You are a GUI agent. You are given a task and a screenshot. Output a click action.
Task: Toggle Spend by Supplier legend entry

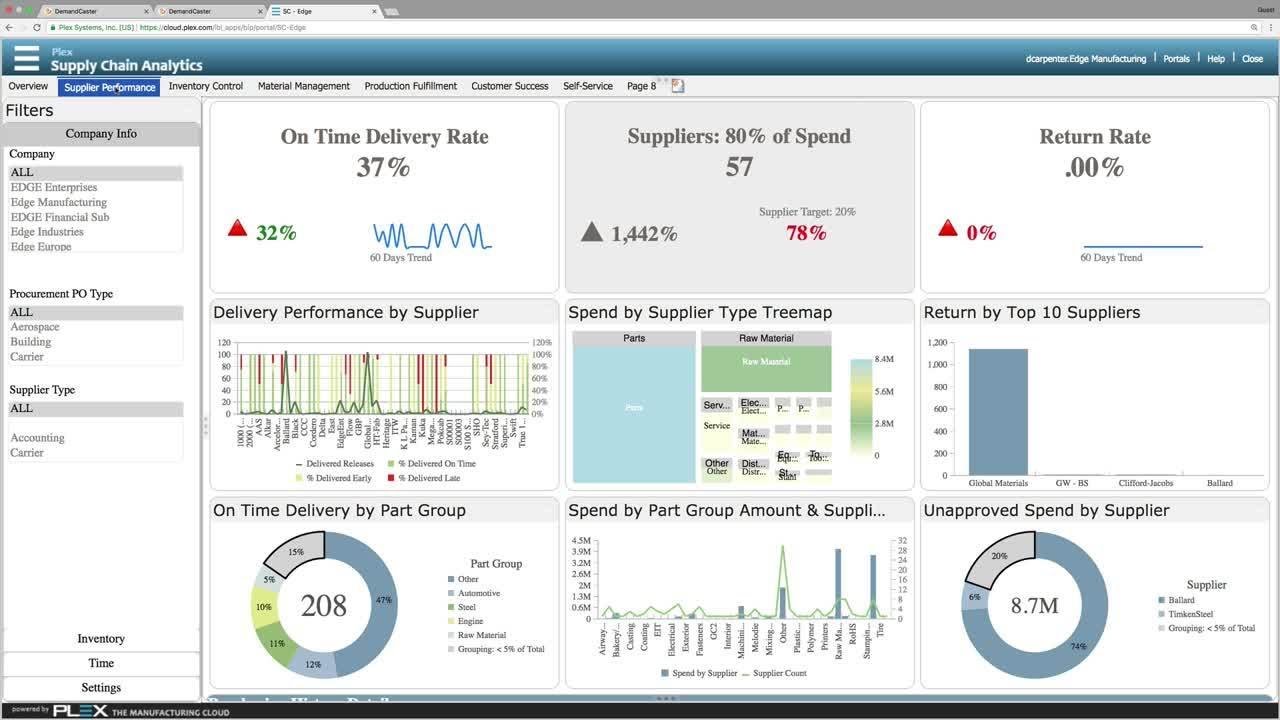698,673
